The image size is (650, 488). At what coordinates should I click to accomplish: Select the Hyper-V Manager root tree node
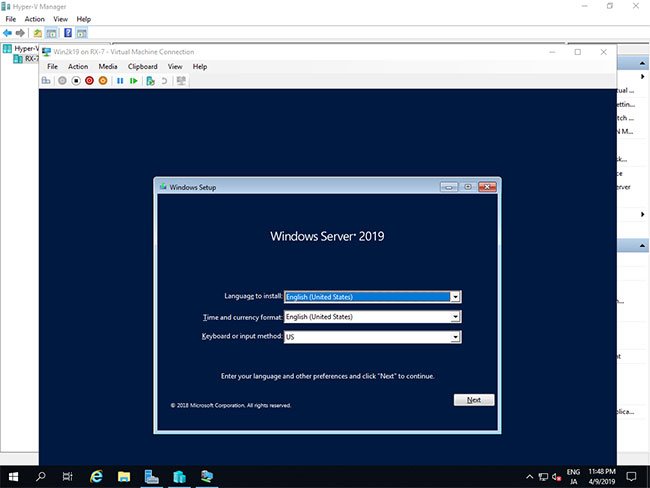click(21, 49)
